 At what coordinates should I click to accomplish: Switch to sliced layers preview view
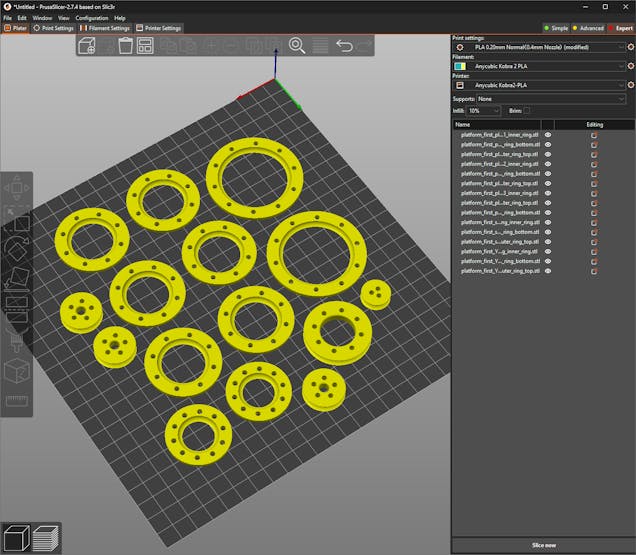point(45,537)
